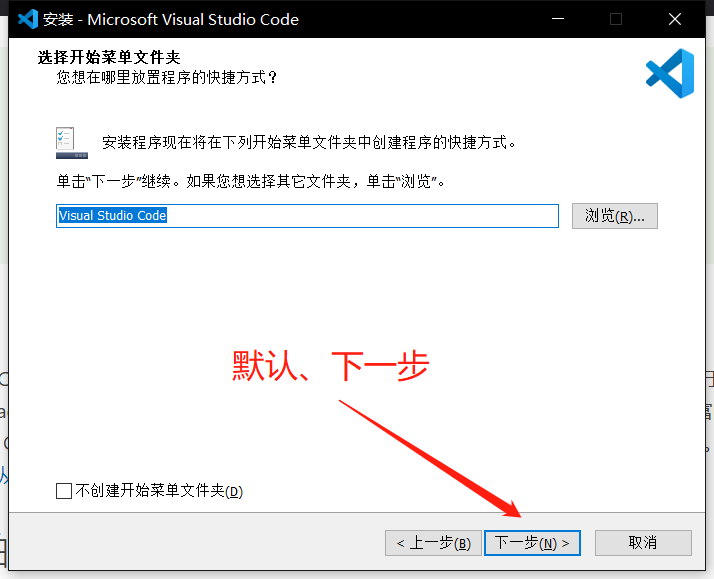Click the 单击“下一步”继续 instruction text
714x579 pixels.
250,181
